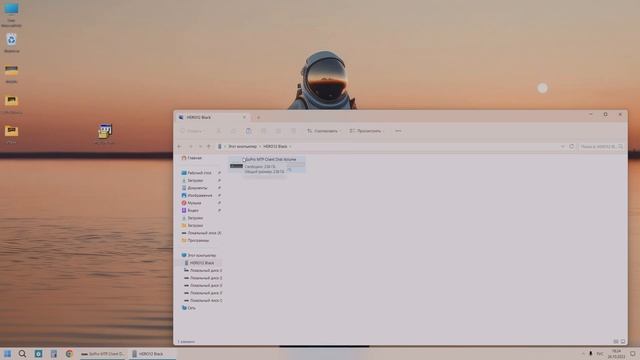Open Рабочий стол in the sidebar
640x360 pixels.
[200, 173]
